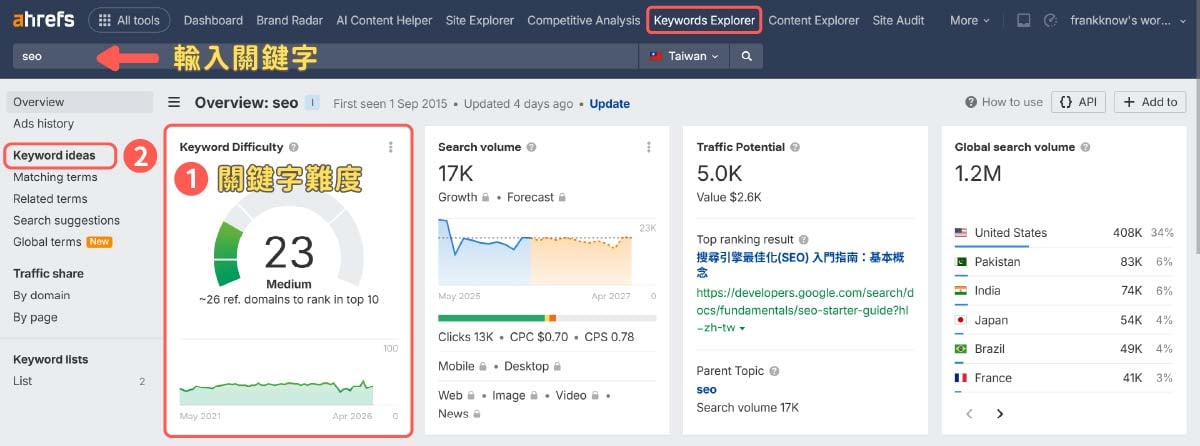Toggle the sidebar hamburger menu icon
Viewport: 1200px width, 446px height.
pos(174,102)
